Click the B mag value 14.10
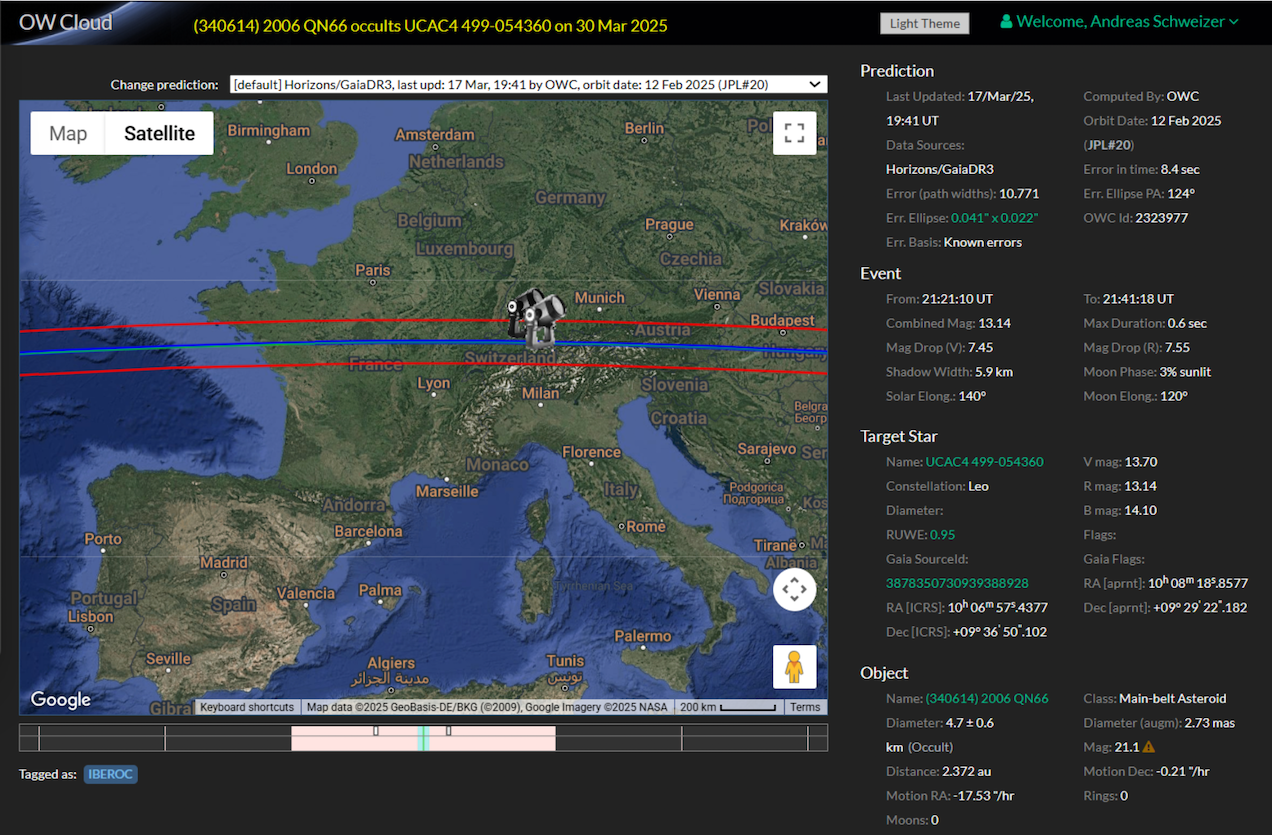The image size is (1272, 835). pos(1141,510)
